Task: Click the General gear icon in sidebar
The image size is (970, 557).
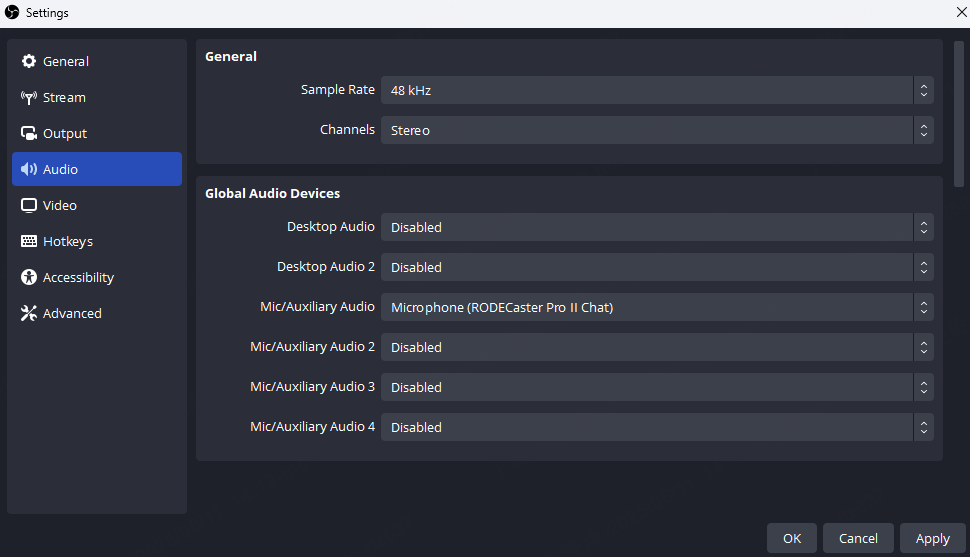Action: 28,62
